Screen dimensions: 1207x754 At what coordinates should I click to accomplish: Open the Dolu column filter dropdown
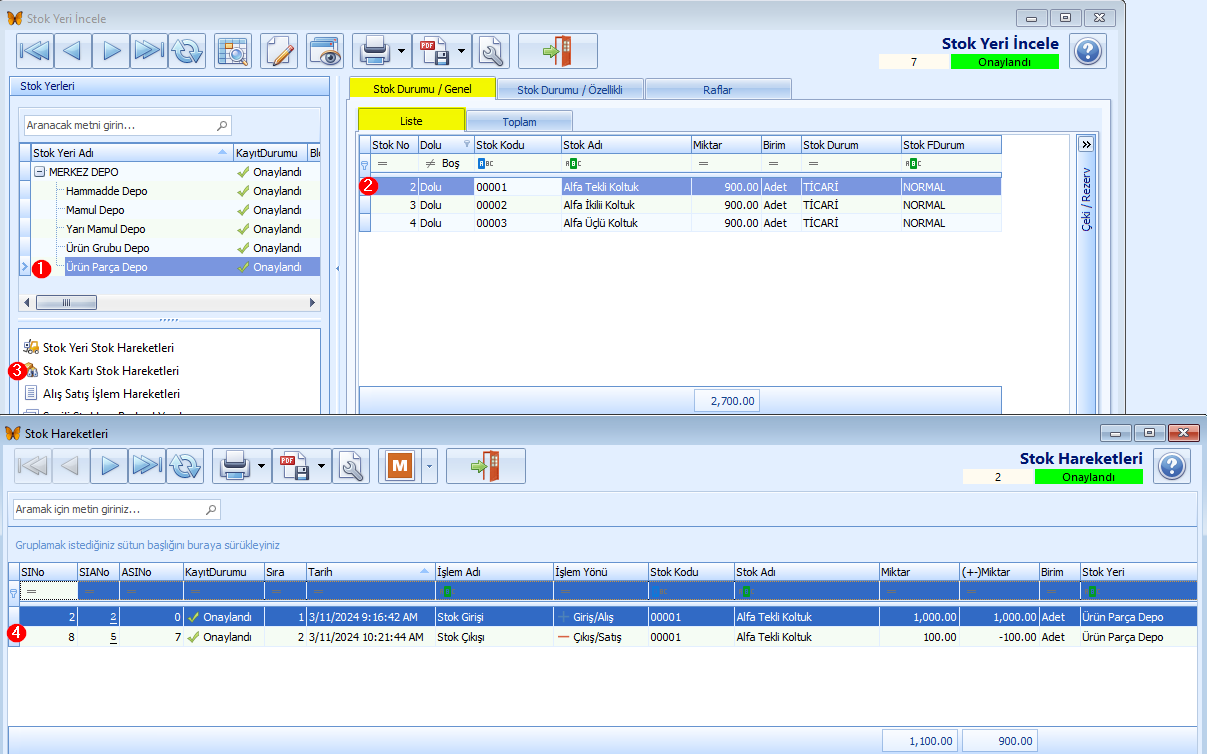pyautogui.click(x=466, y=145)
